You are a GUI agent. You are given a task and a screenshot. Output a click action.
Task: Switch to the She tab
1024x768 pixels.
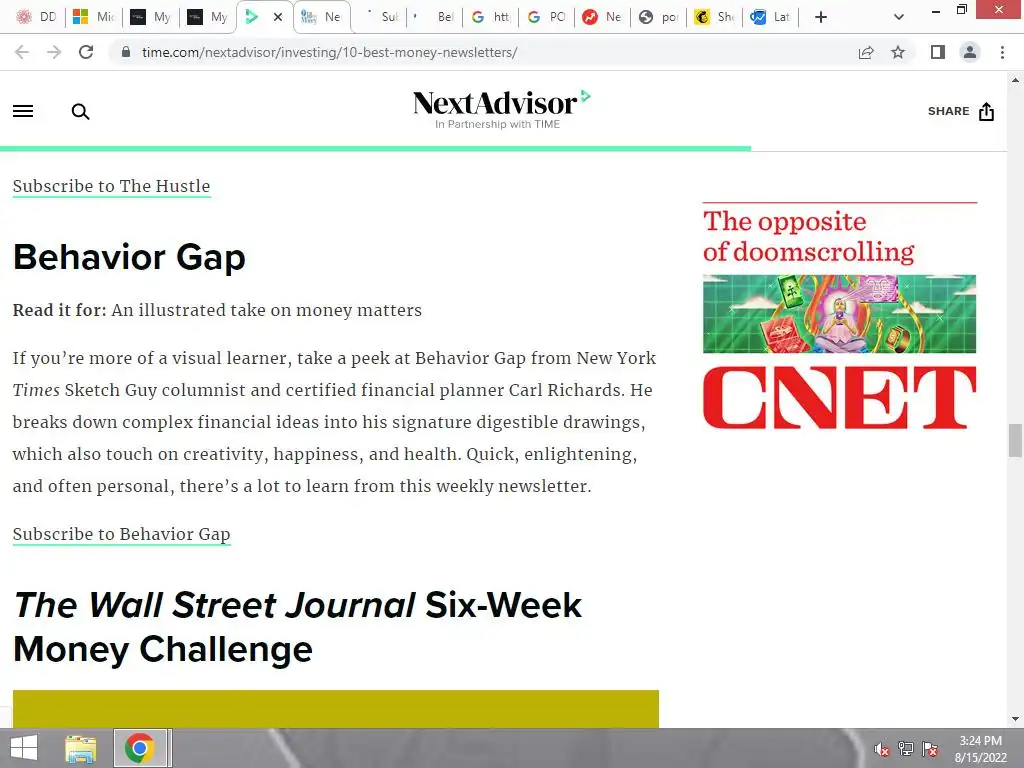pos(714,17)
